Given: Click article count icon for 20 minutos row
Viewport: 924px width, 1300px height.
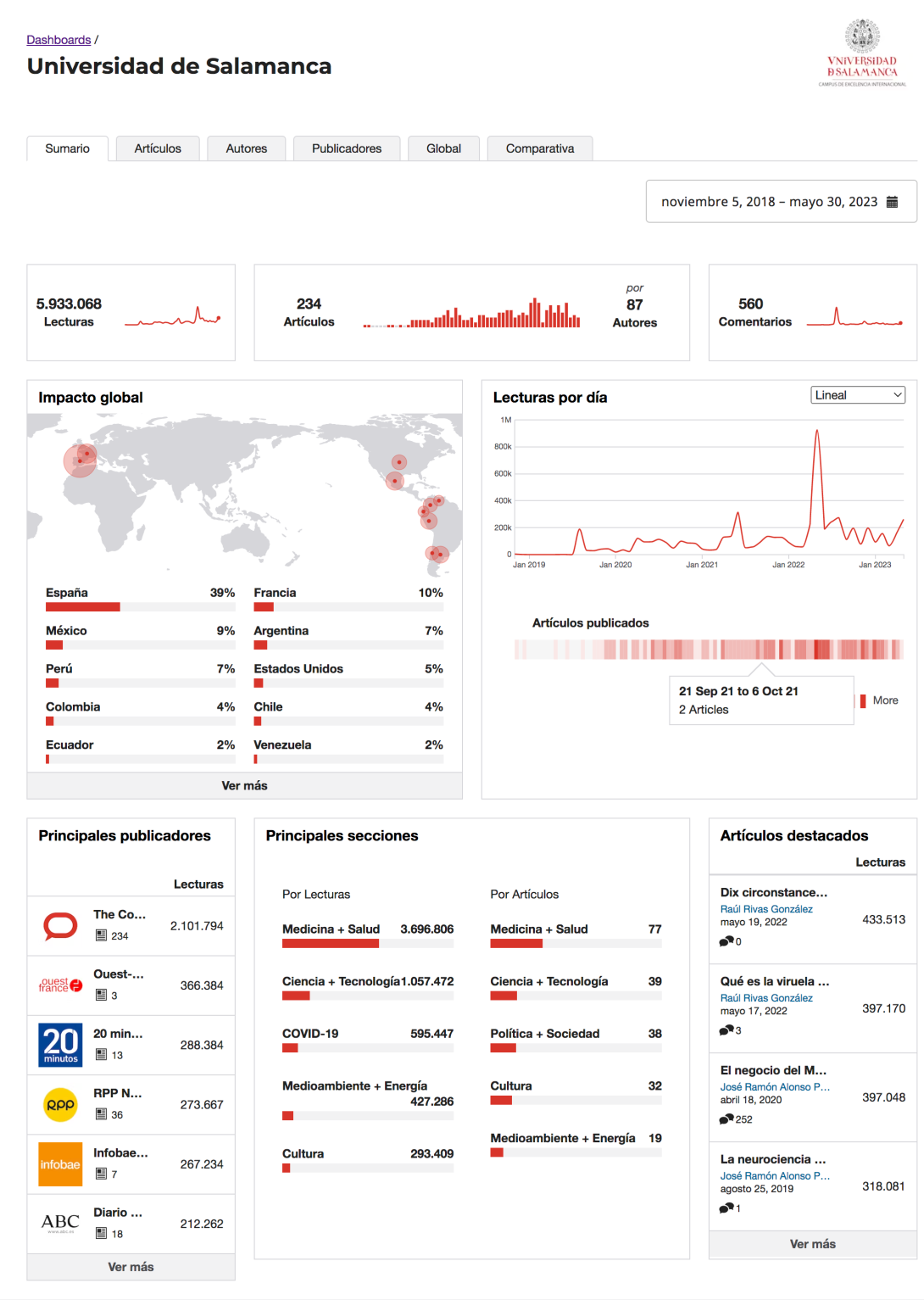Looking at the screenshot, I should [x=101, y=1055].
